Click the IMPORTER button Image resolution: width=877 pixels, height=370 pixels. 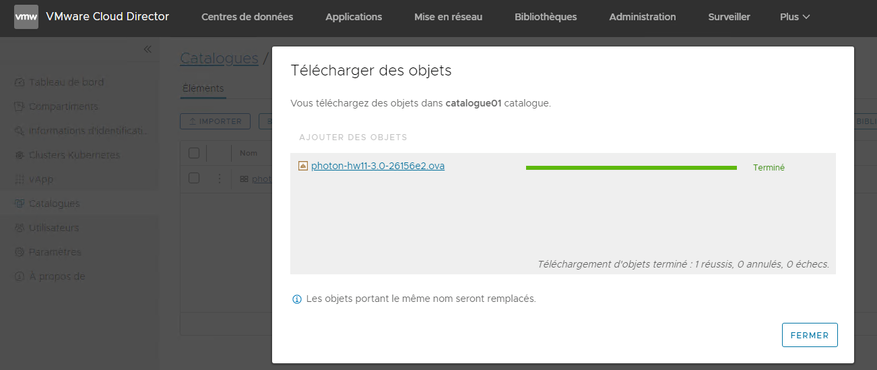(x=215, y=121)
